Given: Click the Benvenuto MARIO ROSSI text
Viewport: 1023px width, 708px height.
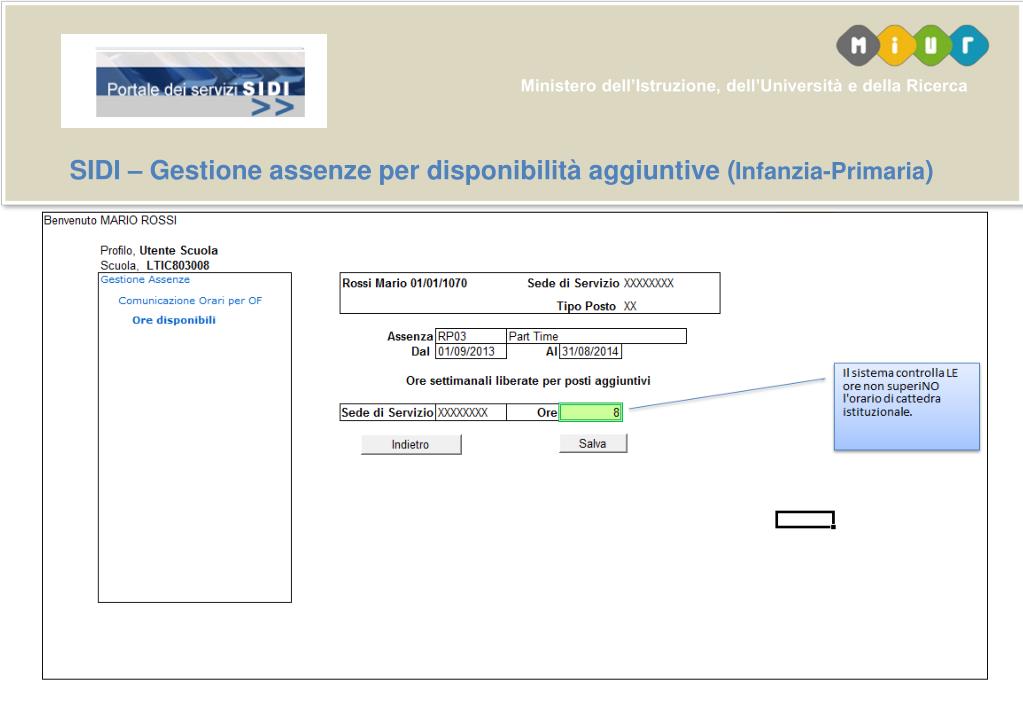Looking at the screenshot, I should (110, 221).
